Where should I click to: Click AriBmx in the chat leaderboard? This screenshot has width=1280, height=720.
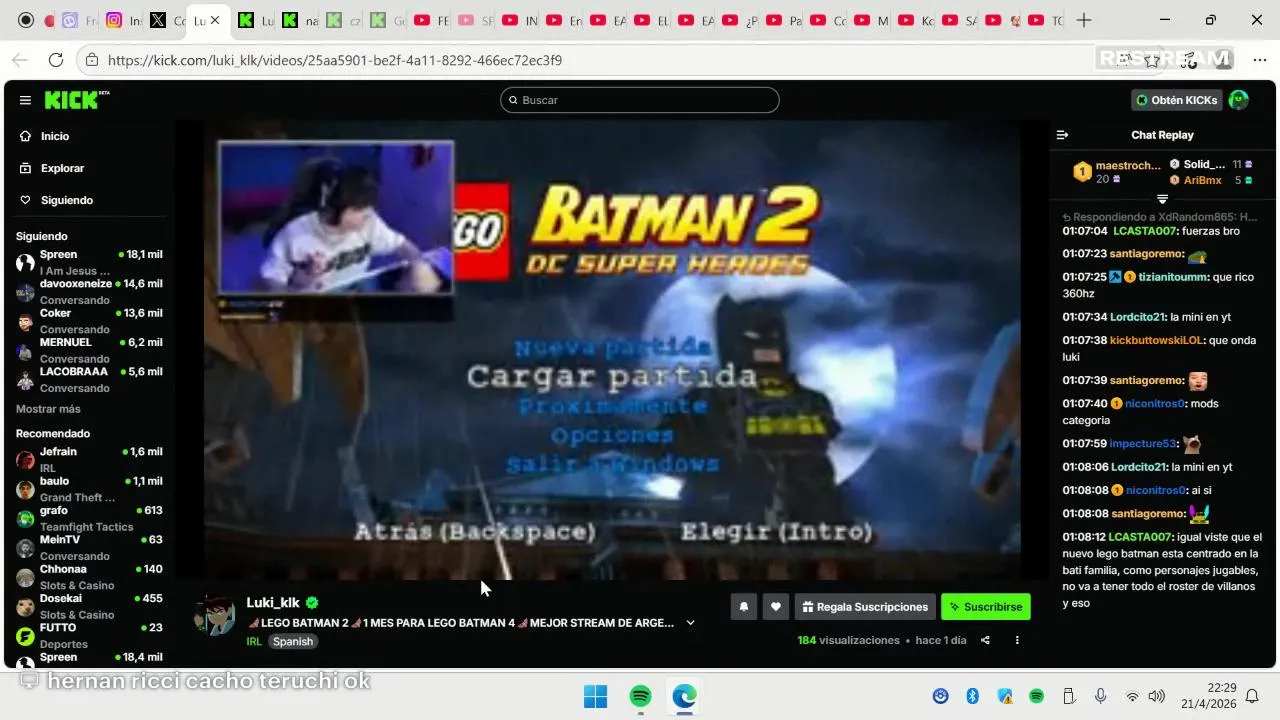pyautogui.click(x=1203, y=180)
